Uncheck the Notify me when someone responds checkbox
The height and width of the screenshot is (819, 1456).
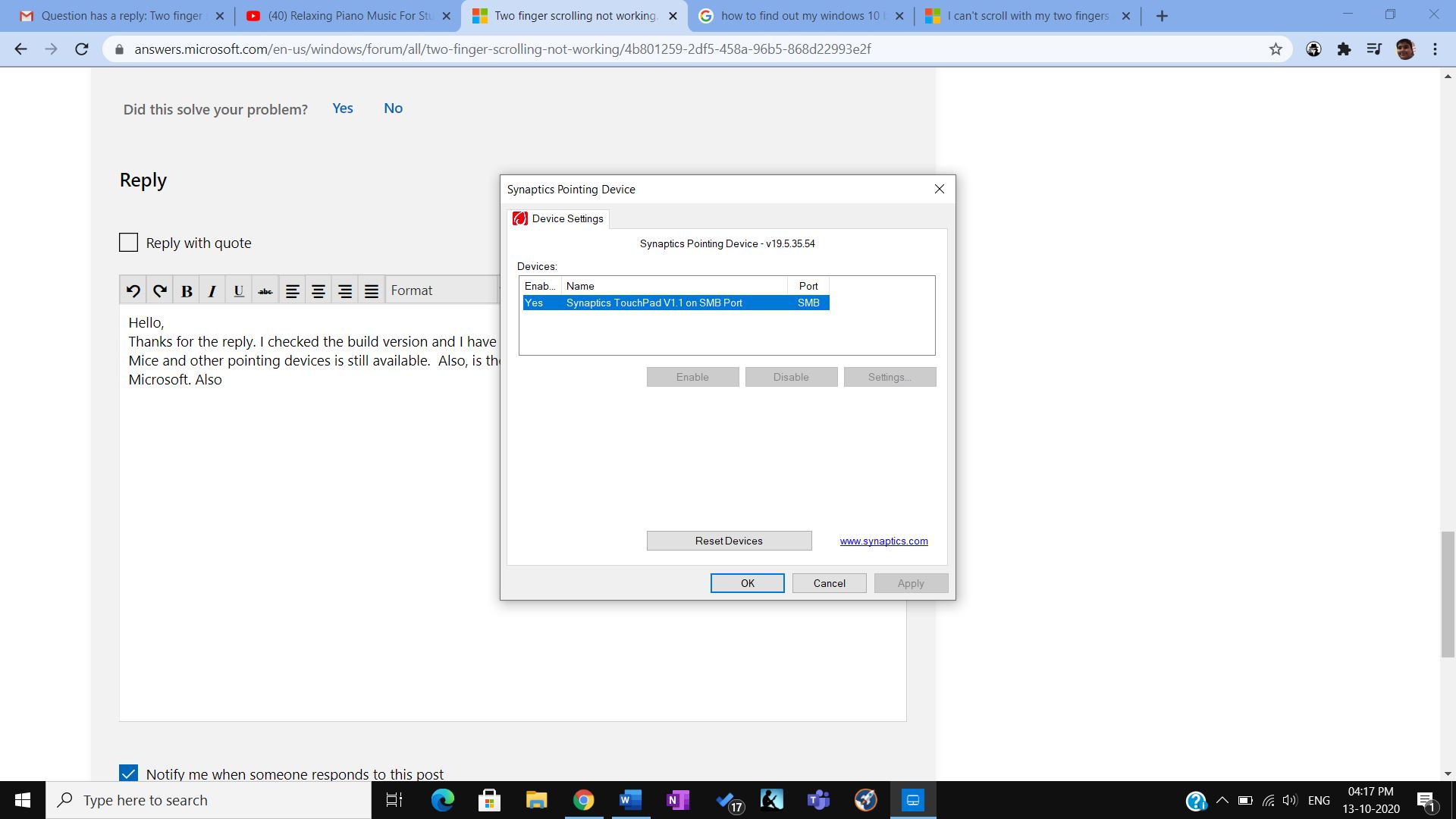pyautogui.click(x=129, y=773)
